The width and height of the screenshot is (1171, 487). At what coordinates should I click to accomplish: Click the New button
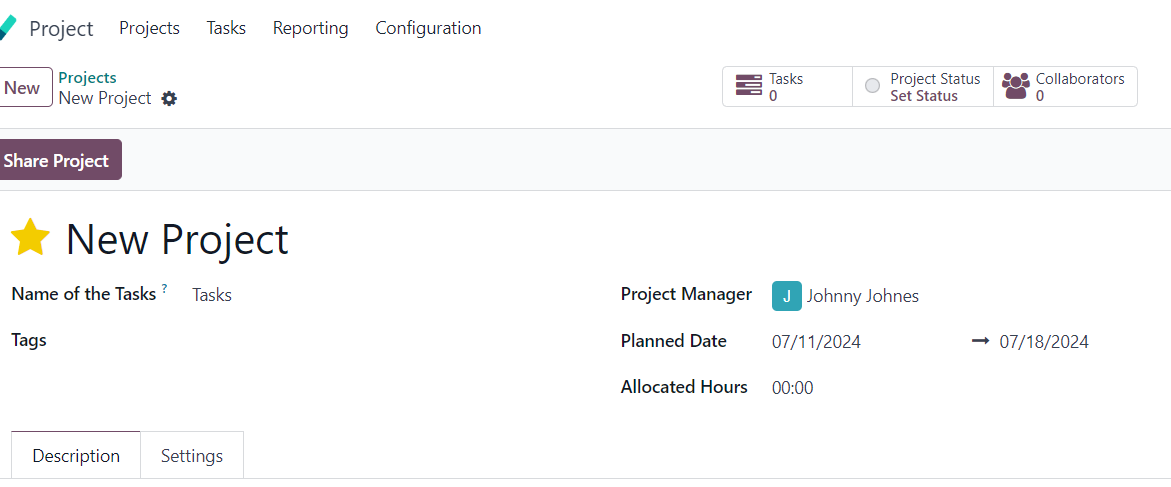coord(23,87)
